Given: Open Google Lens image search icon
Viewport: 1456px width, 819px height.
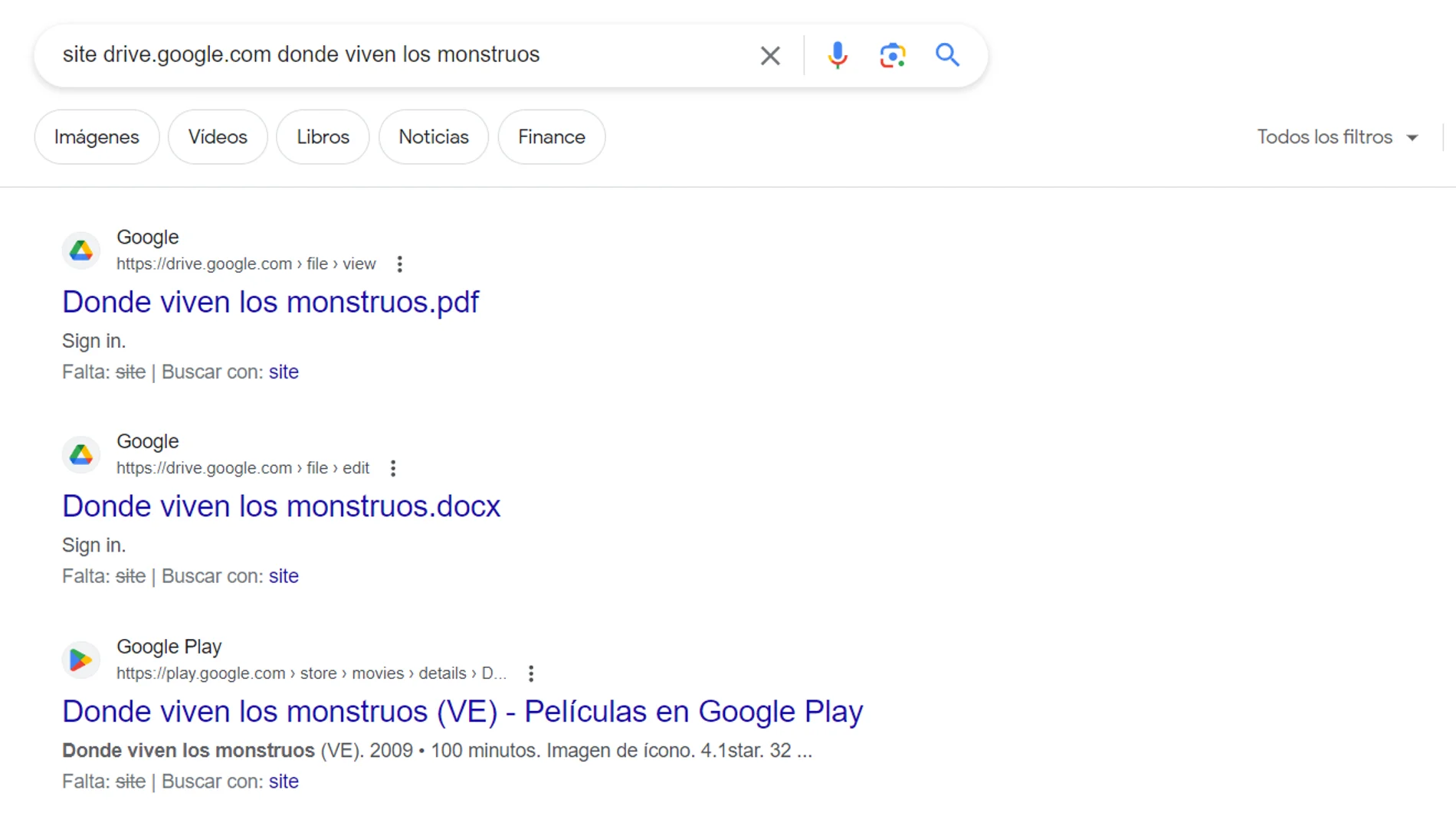Looking at the screenshot, I should (x=892, y=55).
